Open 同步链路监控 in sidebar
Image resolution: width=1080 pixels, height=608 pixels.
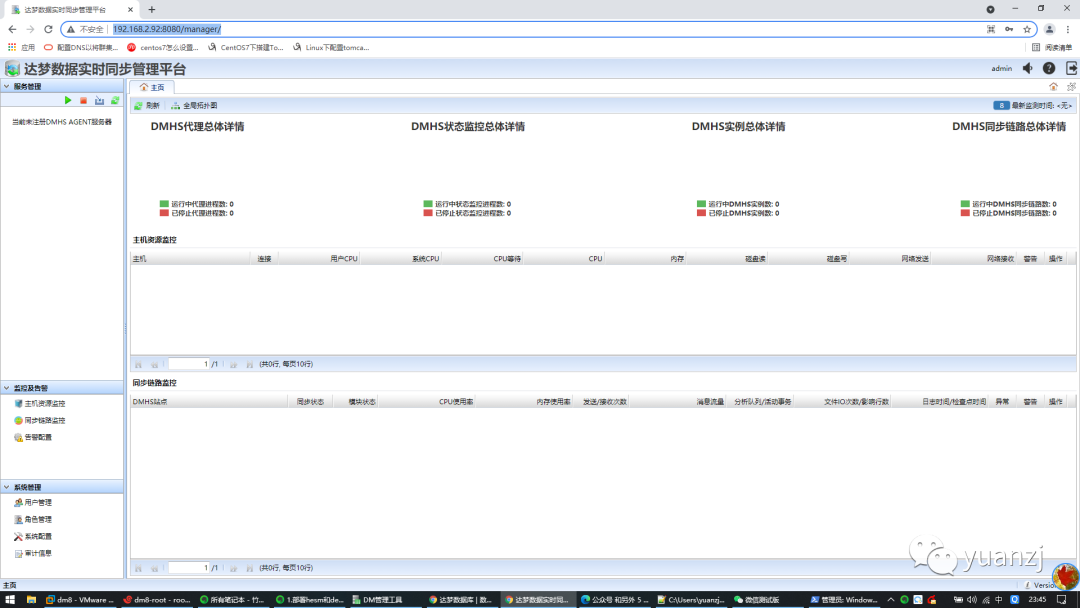[40, 421]
